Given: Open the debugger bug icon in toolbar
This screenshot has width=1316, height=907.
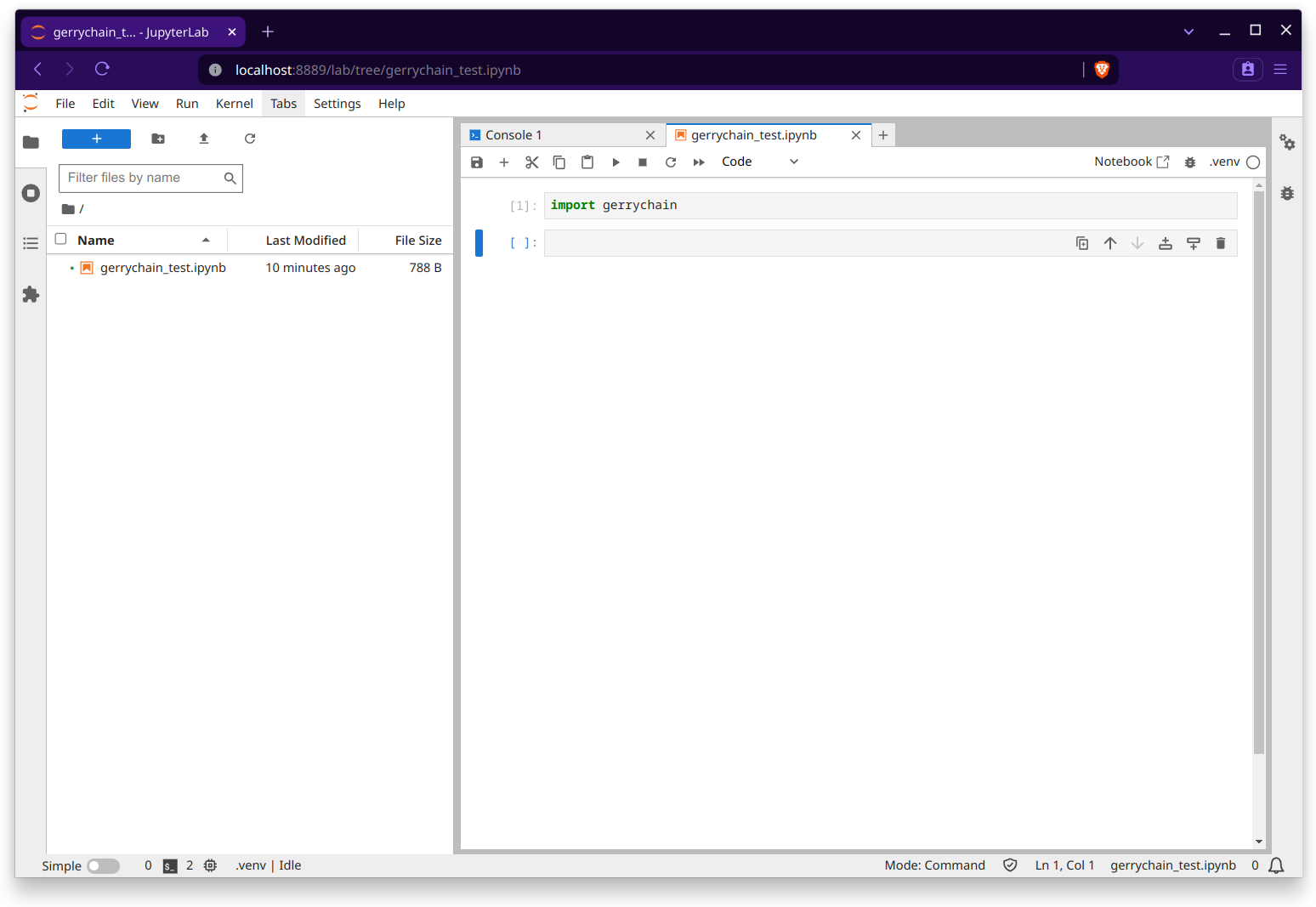Looking at the screenshot, I should tap(1190, 162).
